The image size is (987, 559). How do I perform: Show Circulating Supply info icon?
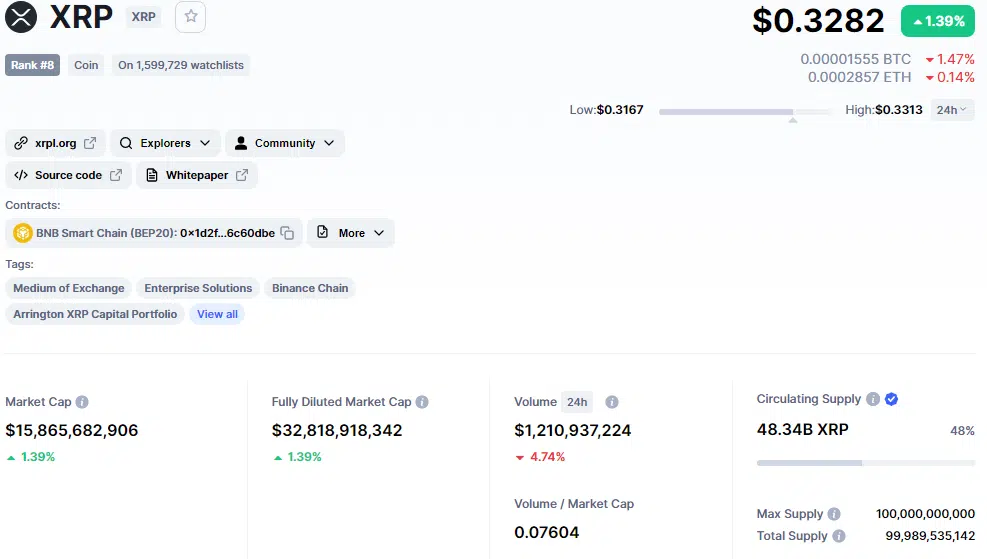(x=872, y=398)
